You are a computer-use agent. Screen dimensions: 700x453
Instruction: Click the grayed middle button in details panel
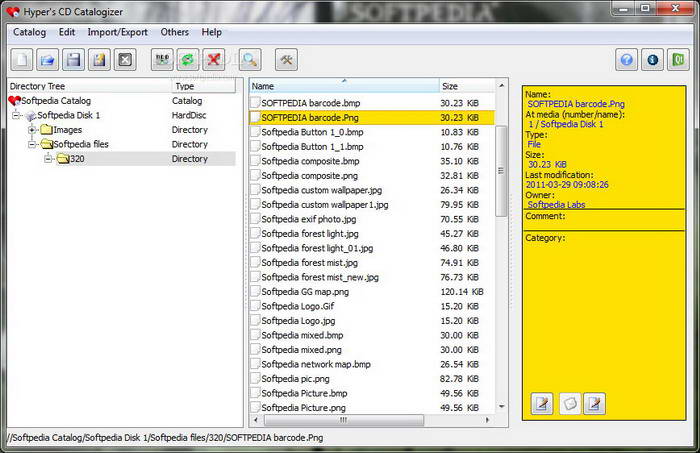[x=570, y=404]
